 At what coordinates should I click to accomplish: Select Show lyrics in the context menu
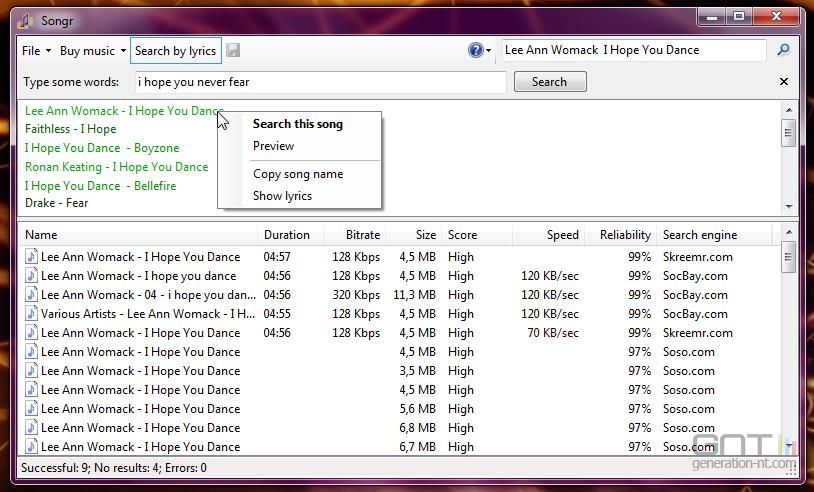[282, 196]
